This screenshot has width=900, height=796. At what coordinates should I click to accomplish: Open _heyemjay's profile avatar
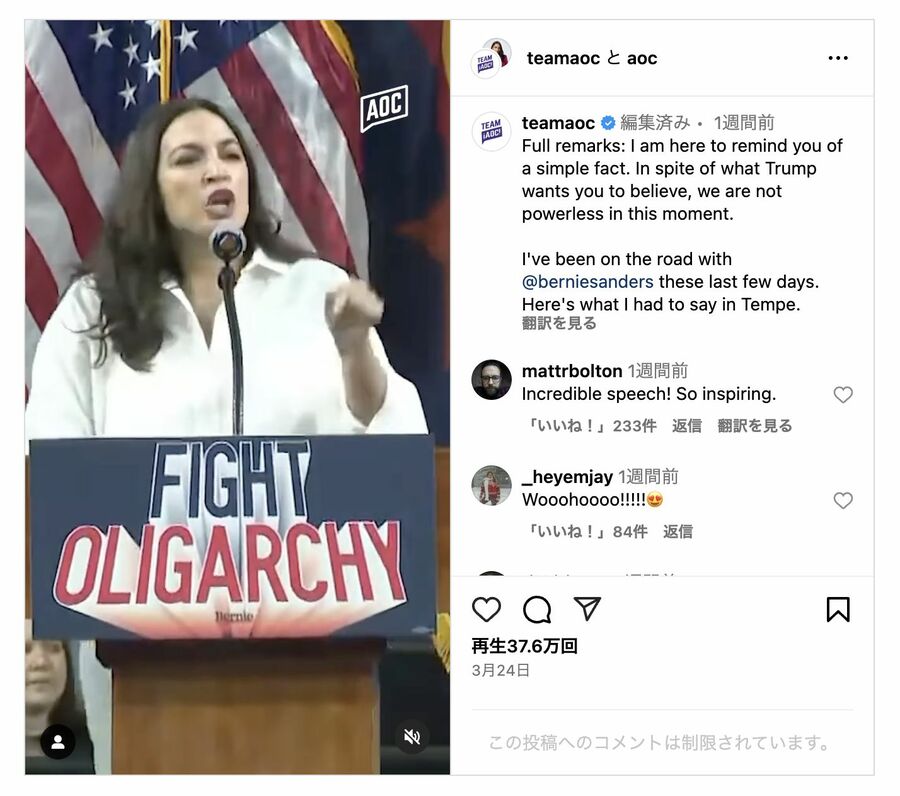click(x=491, y=486)
